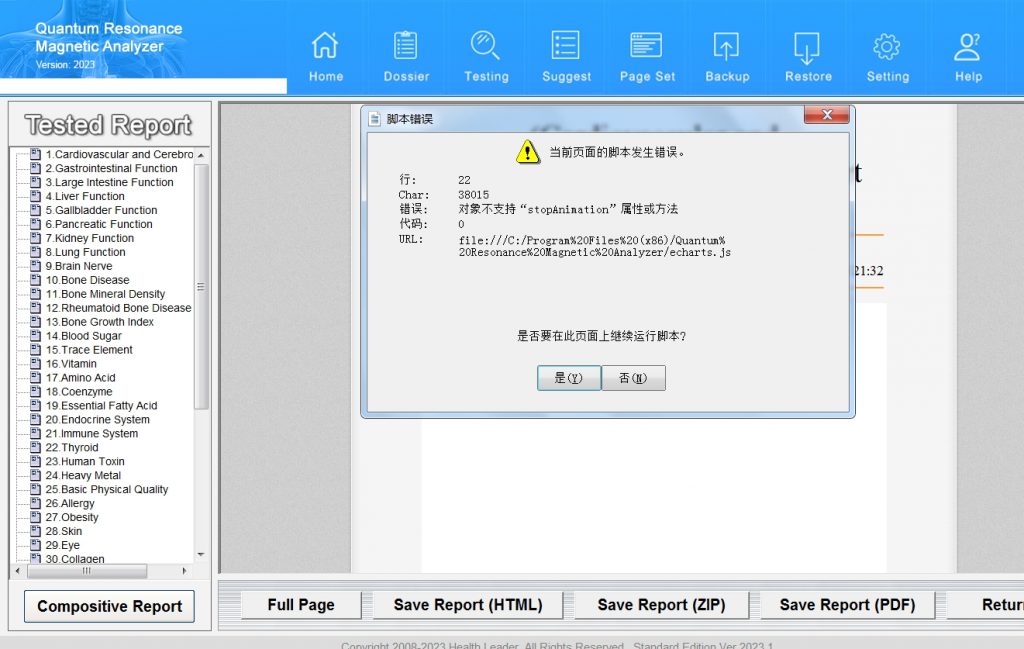
Task: Click page icon beside Thyroid
Action: click(36, 447)
